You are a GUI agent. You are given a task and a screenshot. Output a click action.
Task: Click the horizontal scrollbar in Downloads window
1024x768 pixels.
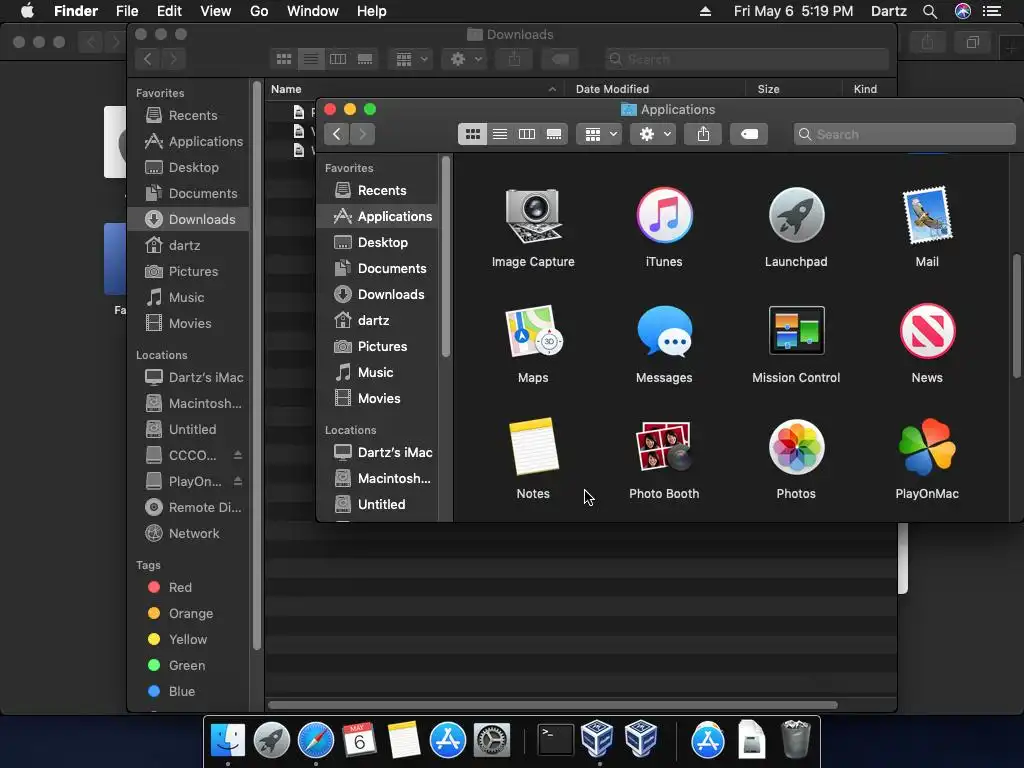click(x=552, y=705)
